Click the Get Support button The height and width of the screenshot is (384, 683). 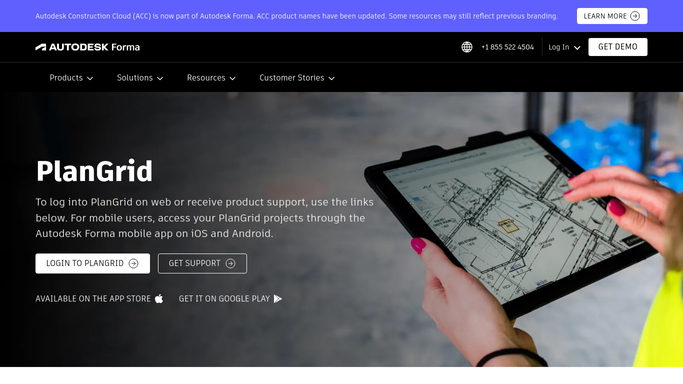pos(203,263)
